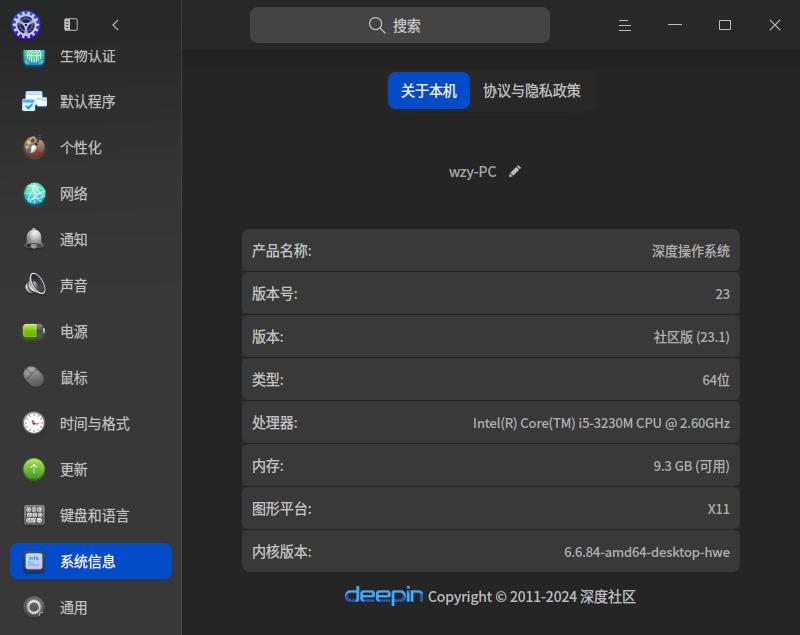The width and height of the screenshot is (800, 635).
Task: Click the 版本号 row label
Action: click(274, 294)
